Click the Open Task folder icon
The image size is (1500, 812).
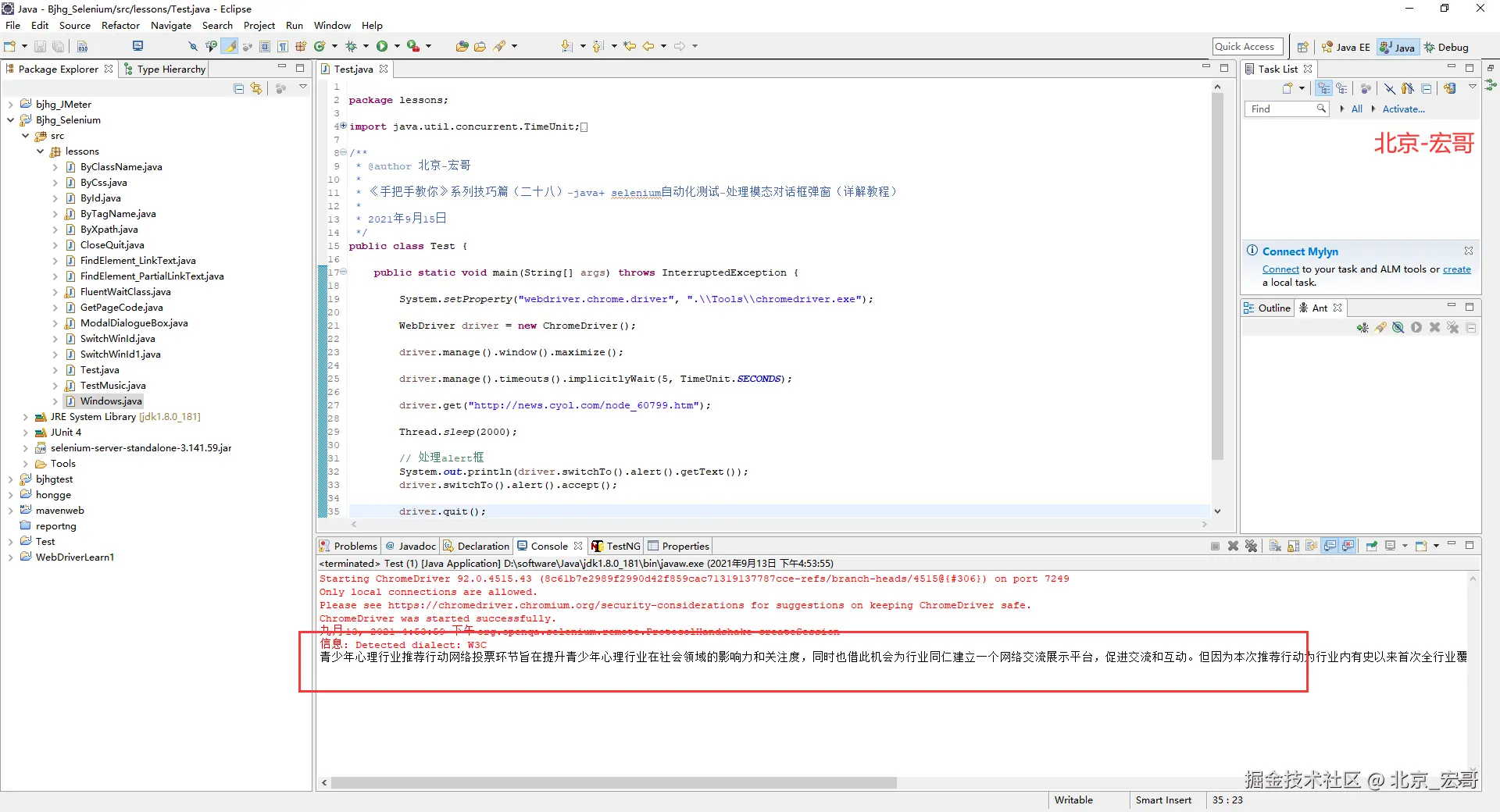click(480, 47)
